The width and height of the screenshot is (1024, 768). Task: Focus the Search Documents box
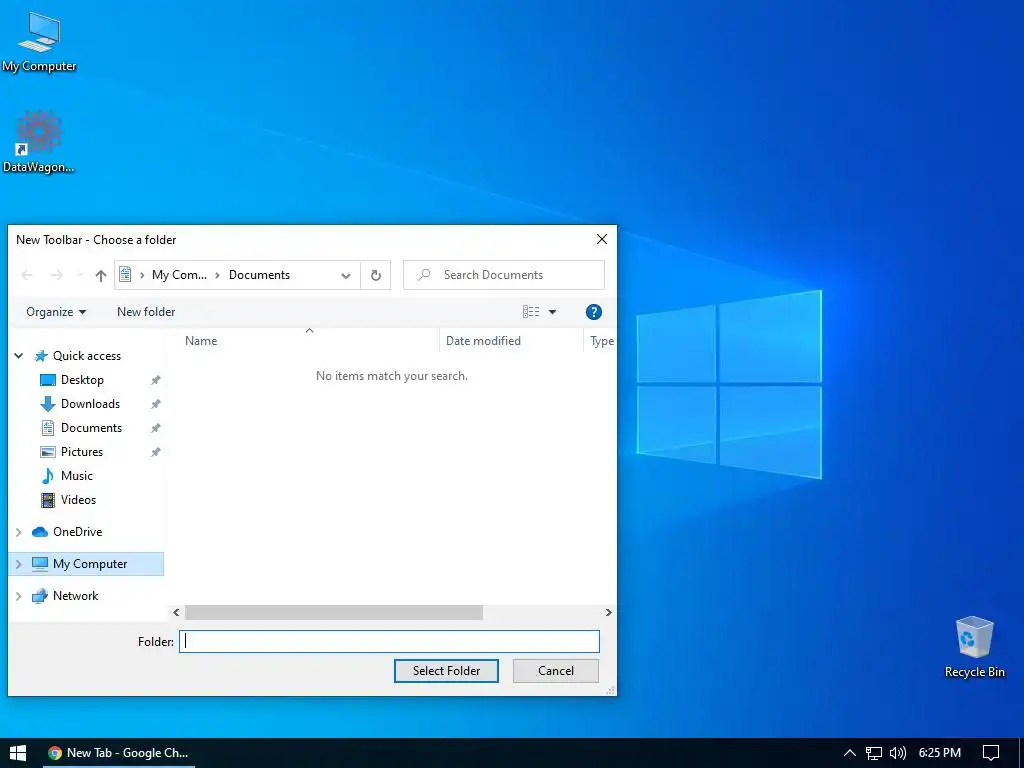[x=504, y=275]
